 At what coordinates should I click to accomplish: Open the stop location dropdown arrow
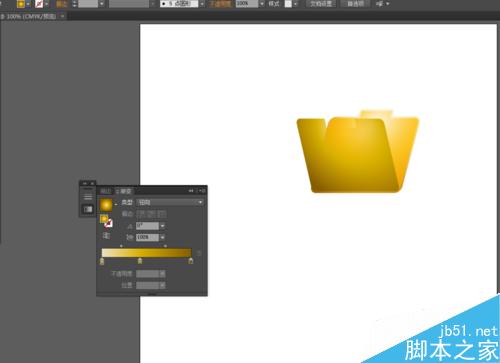[x=162, y=285]
